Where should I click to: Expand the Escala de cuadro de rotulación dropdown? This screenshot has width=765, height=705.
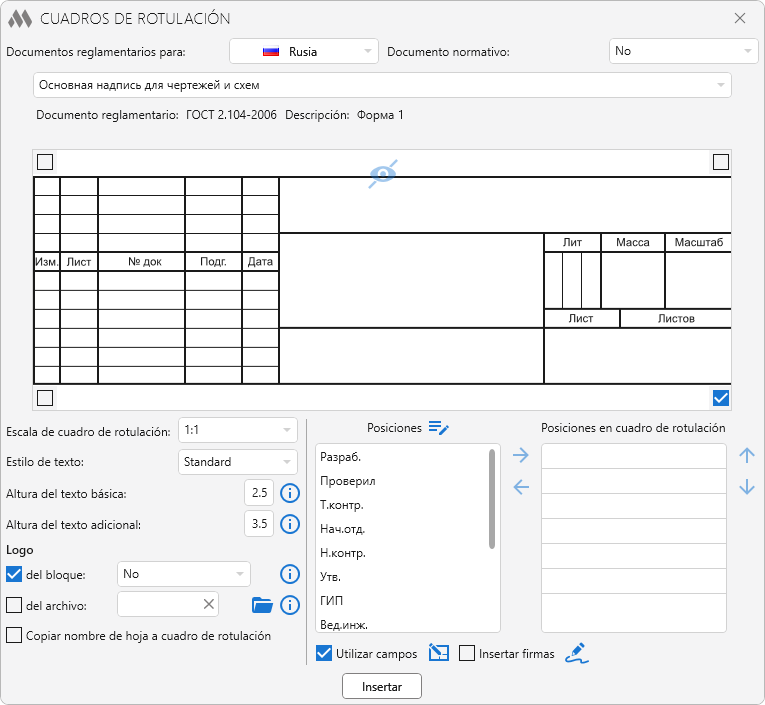pyautogui.click(x=238, y=430)
